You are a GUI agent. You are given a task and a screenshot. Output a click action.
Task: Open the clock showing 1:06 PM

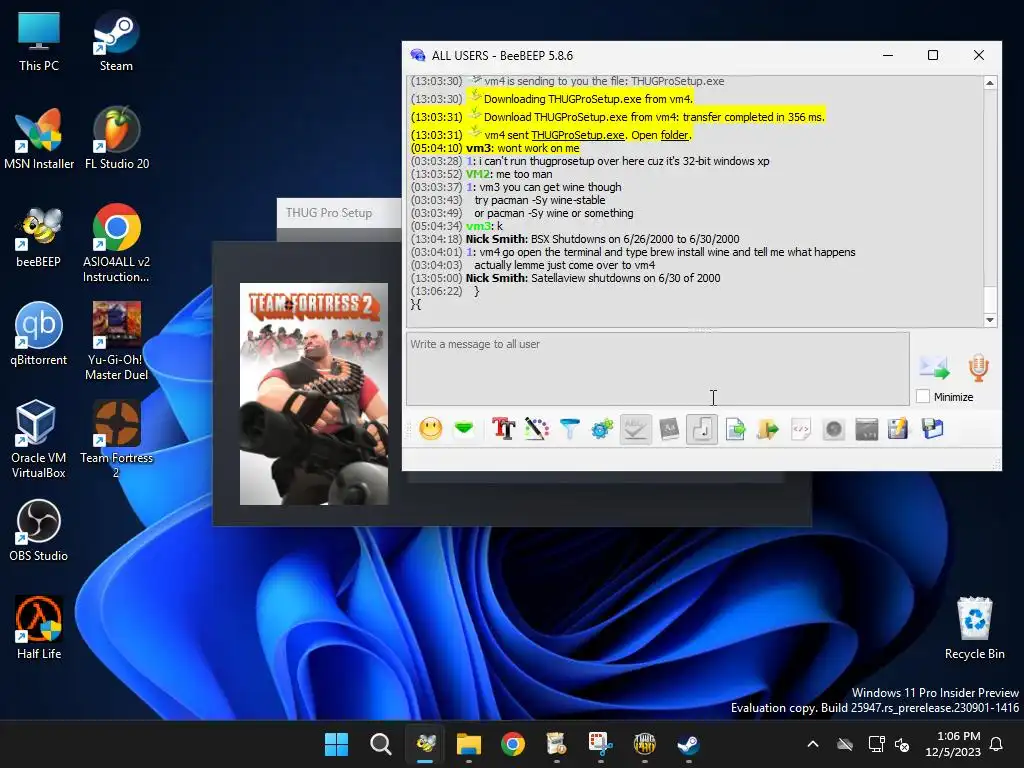[953, 744]
